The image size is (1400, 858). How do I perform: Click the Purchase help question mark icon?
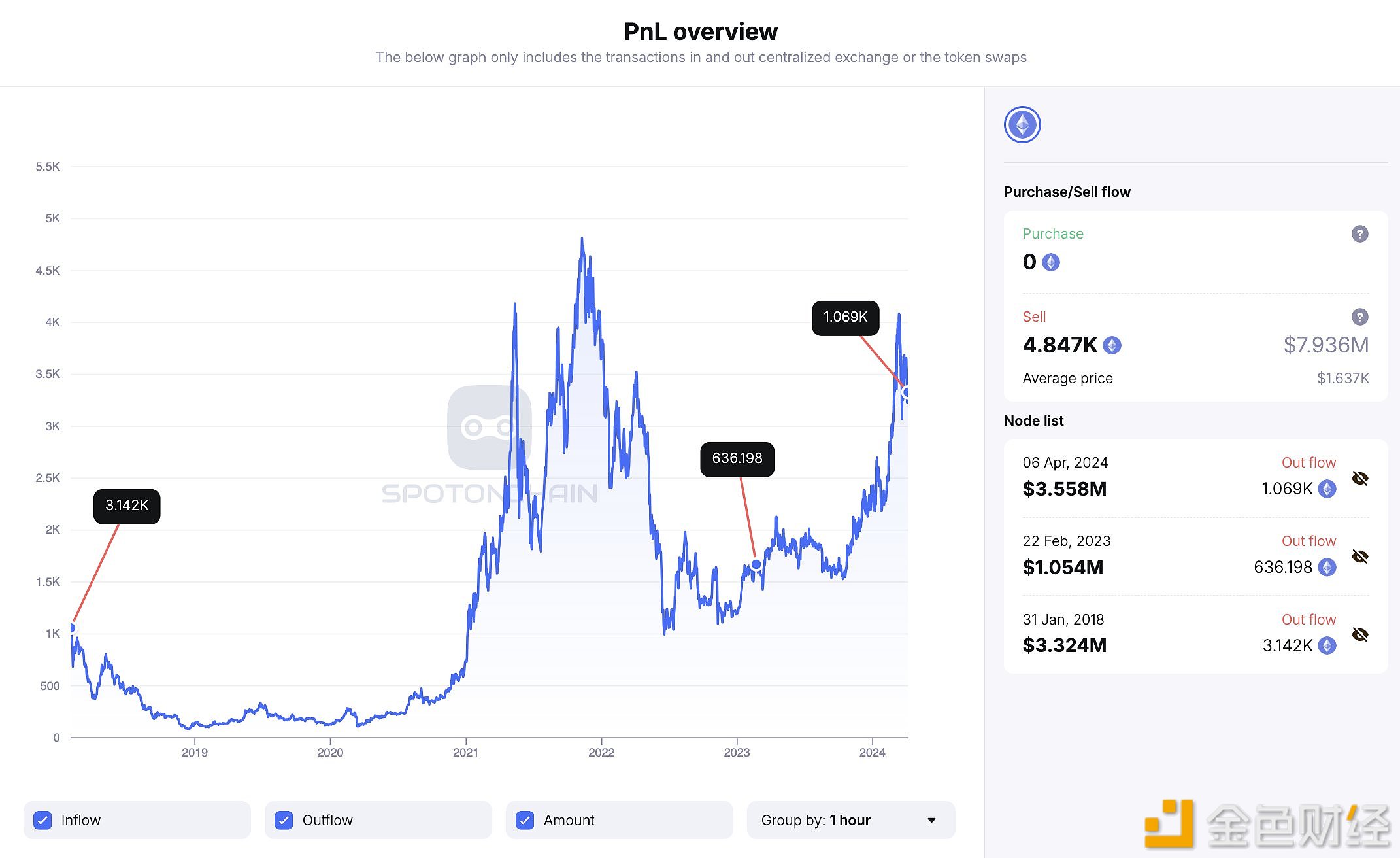pos(1359,234)
